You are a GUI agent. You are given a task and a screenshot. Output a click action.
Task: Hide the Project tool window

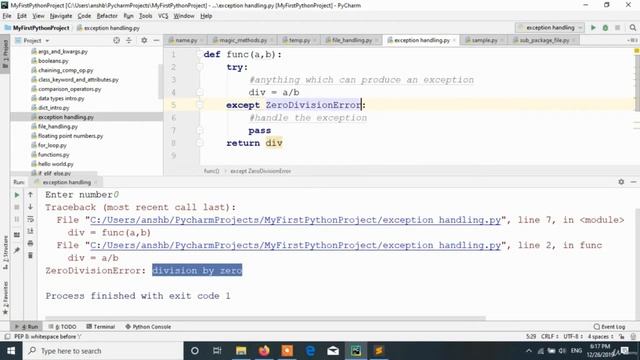pos(156,40)
